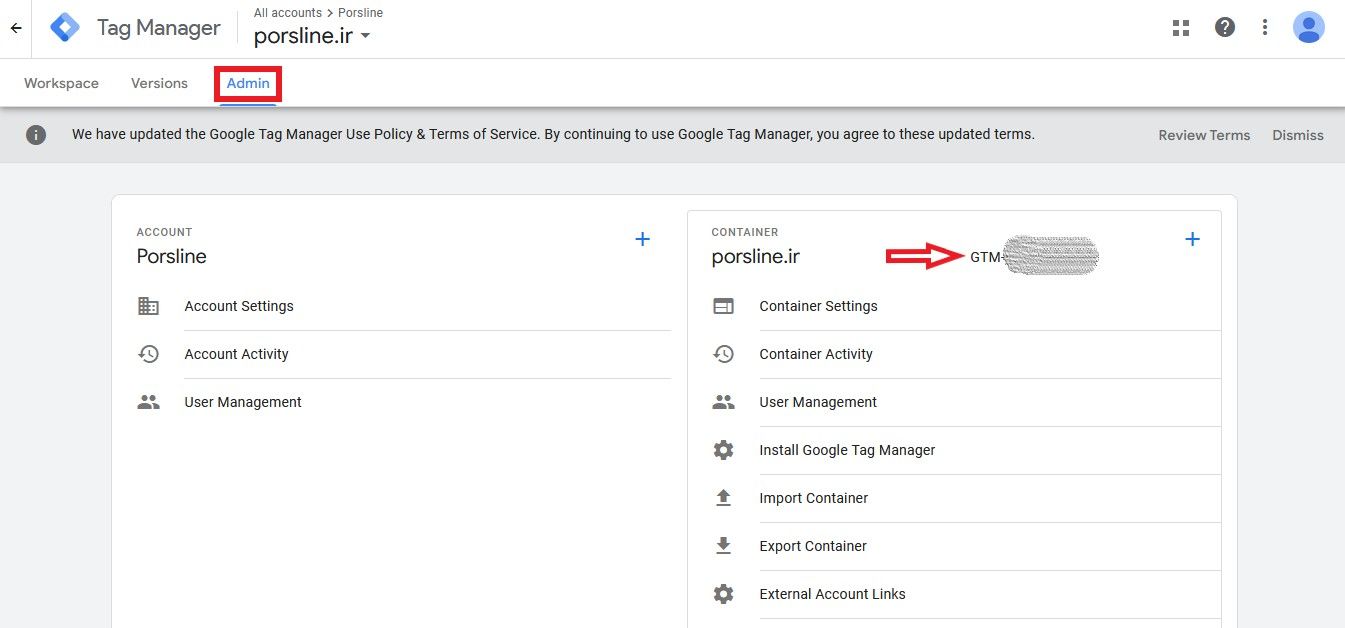The width and height of the screenshot is (1345, 628).
Task: Click the Tag Manager title text
Action: point(159,28)
